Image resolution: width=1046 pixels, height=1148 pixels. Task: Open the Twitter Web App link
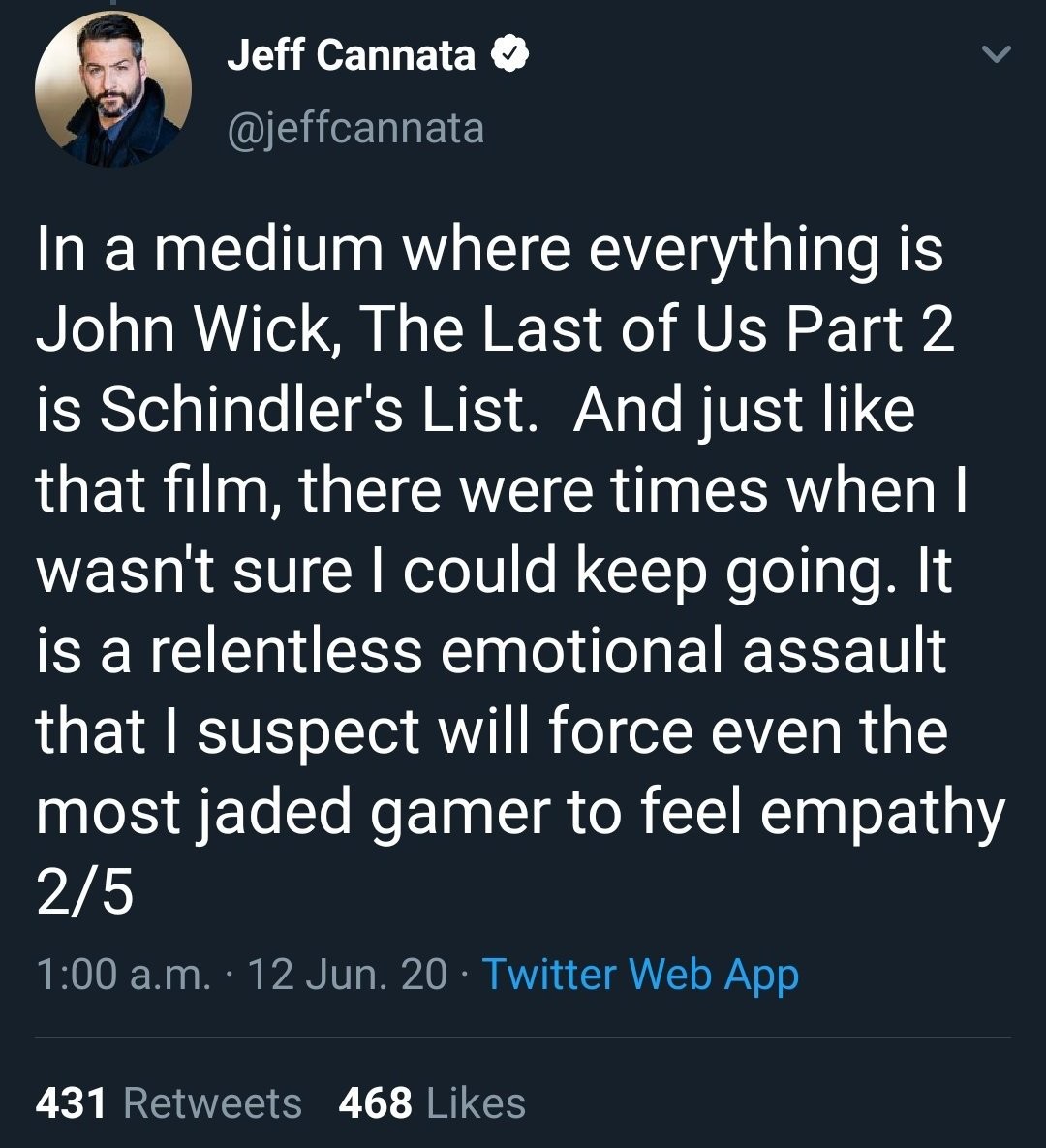(639, 974)
